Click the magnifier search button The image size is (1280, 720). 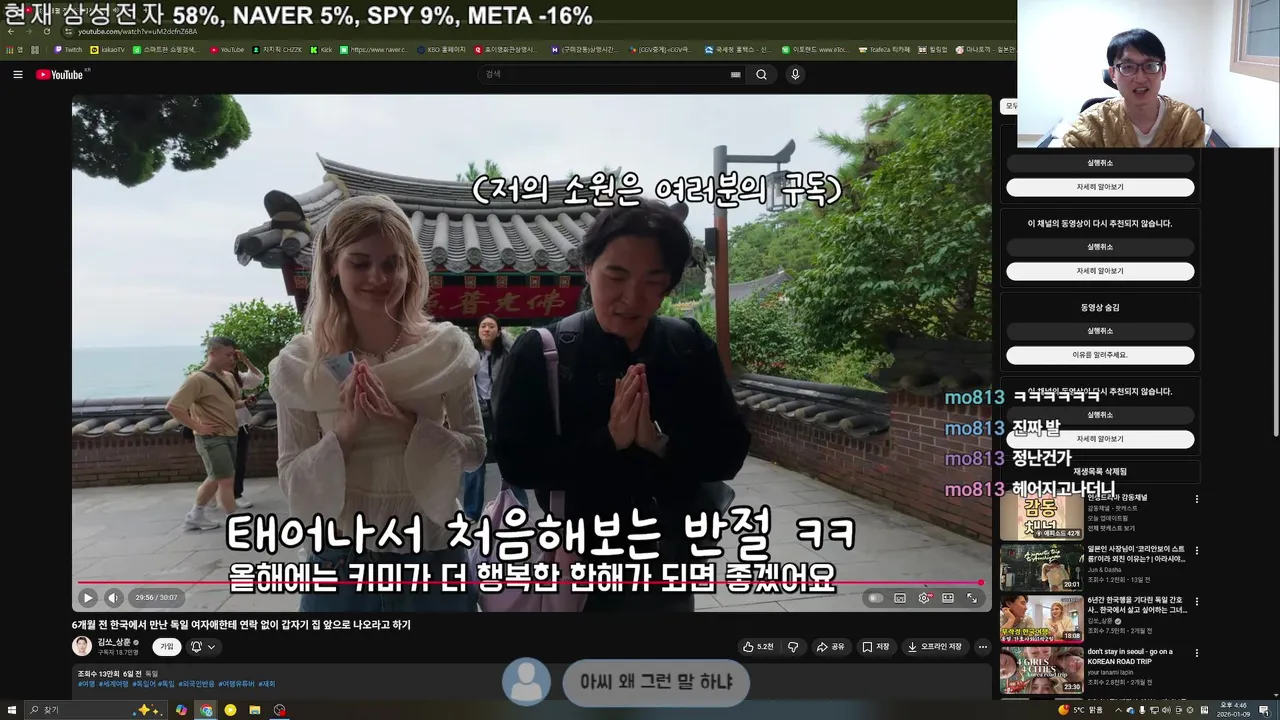[761, 74]
